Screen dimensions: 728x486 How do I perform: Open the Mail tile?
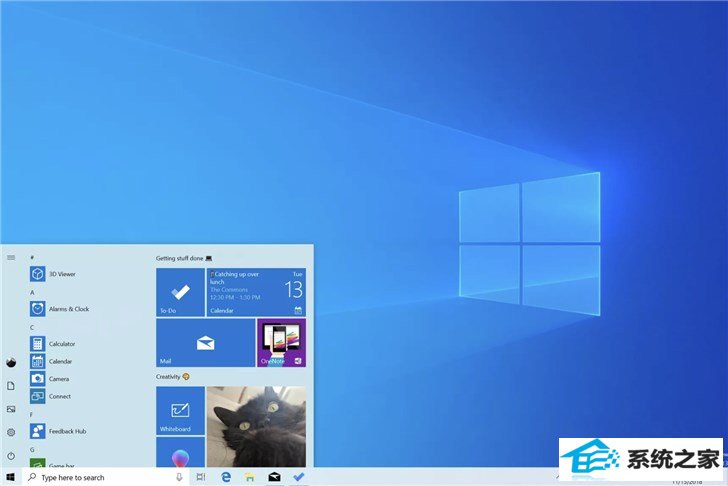tap(206, 343)
